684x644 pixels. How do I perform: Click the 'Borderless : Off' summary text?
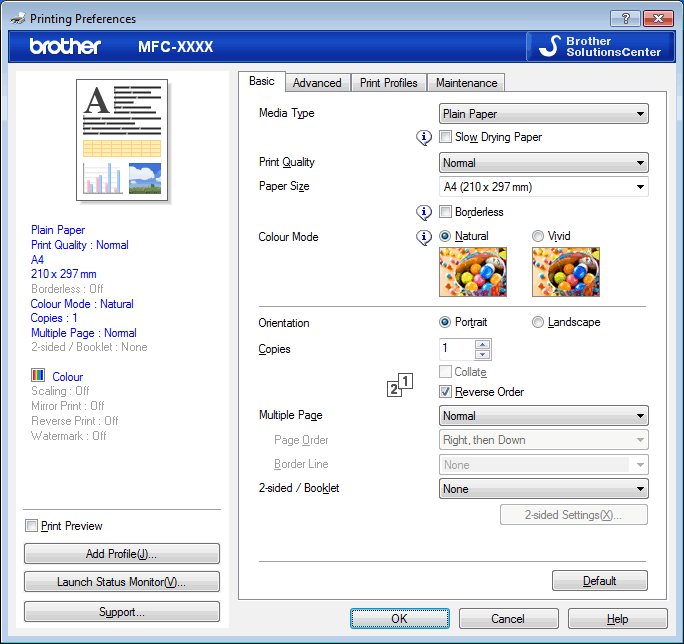pyautogui.click(x=67, y=289)
